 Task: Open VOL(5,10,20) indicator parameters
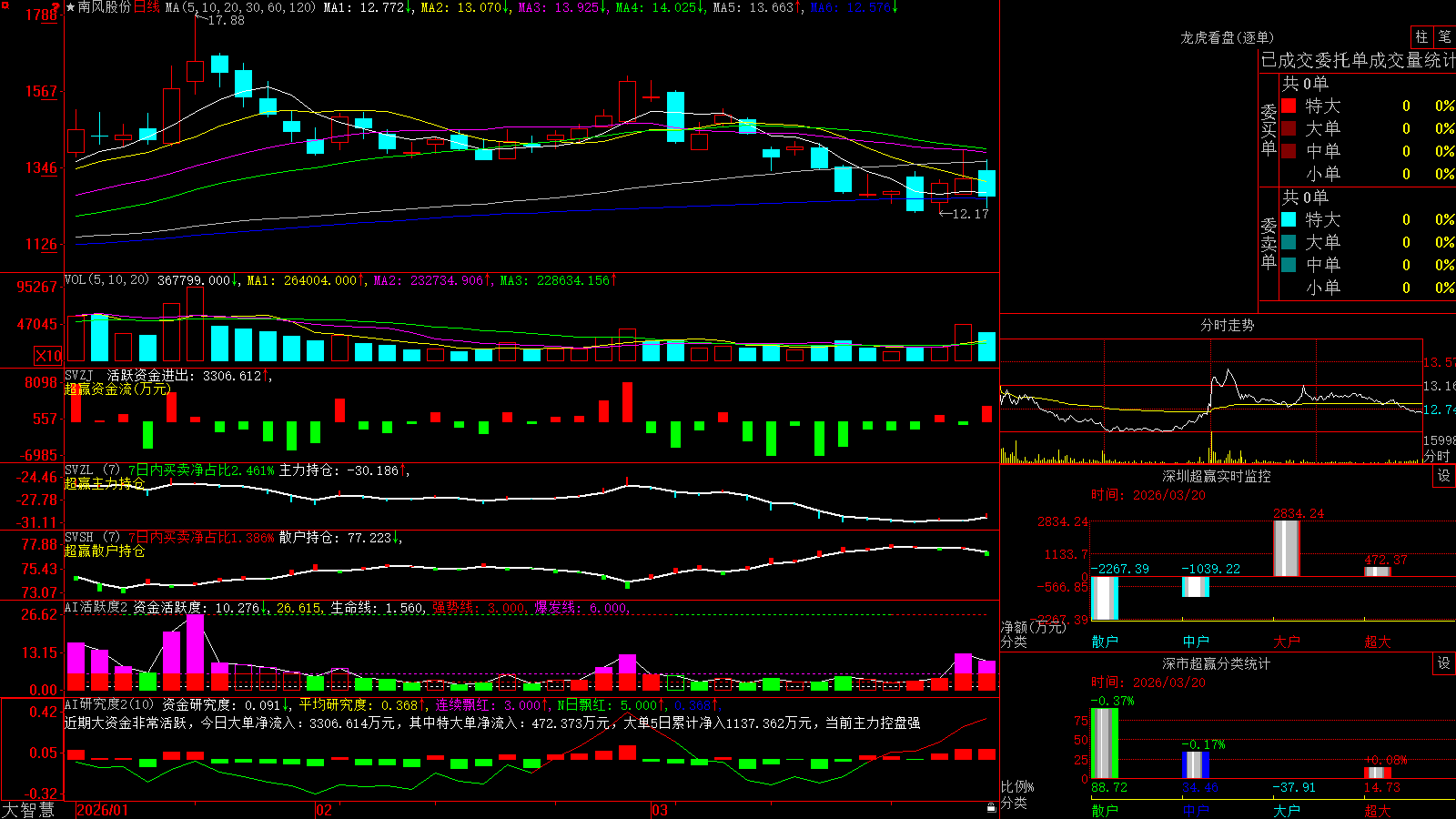(106, 280)
